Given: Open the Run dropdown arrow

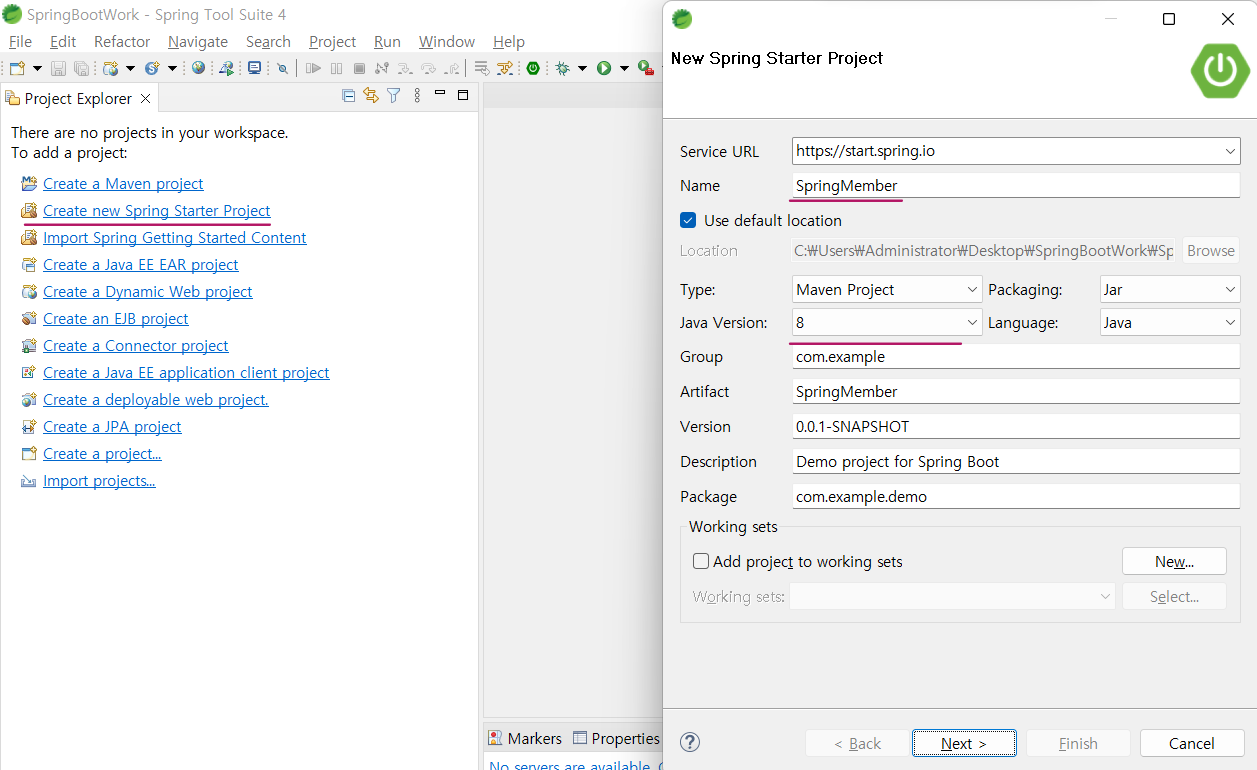Looking at the screenshot, I should (624, 68).
